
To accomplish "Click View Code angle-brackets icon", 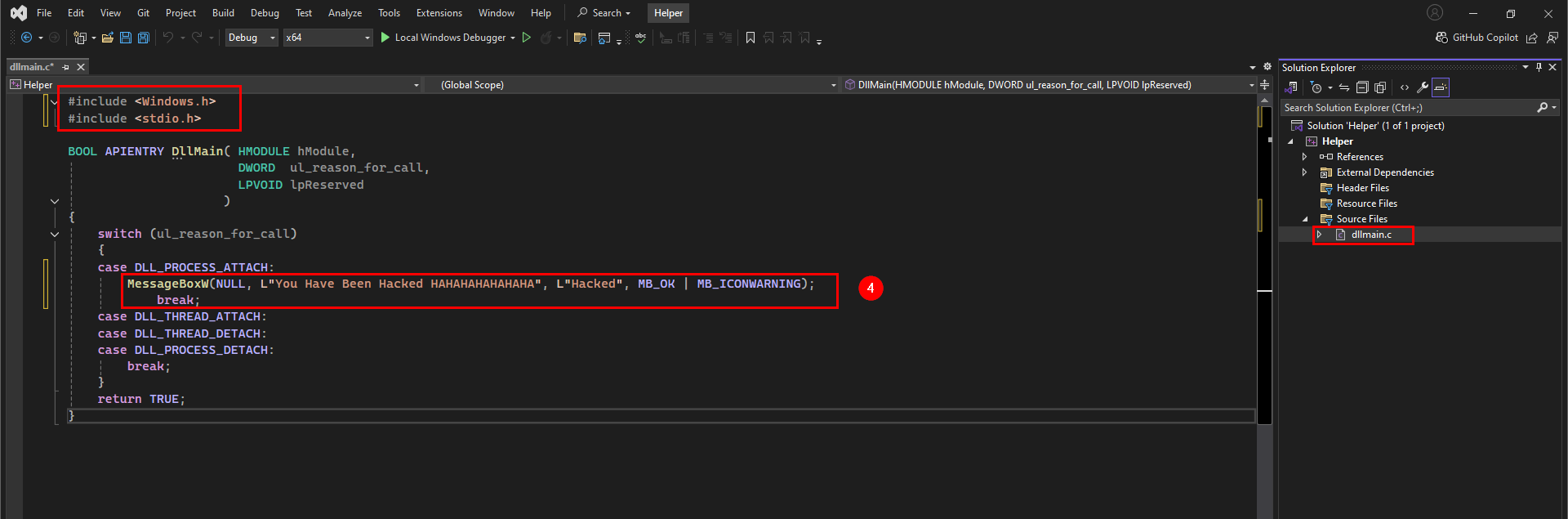I will 1405,87.
